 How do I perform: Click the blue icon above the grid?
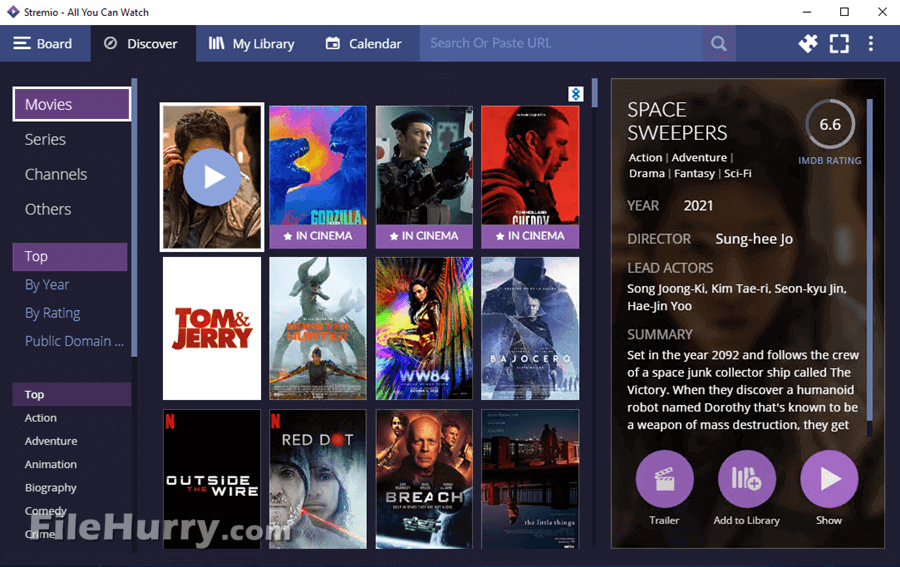pos(576,94)
